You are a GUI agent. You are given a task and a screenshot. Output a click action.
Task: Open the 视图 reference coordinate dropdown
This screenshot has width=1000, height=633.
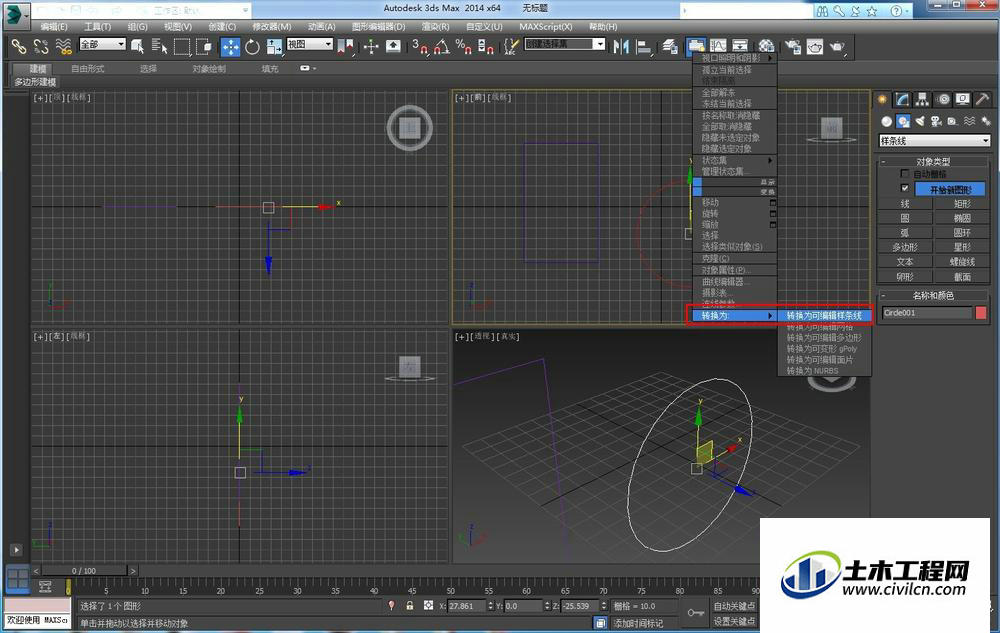pos(310,44)
